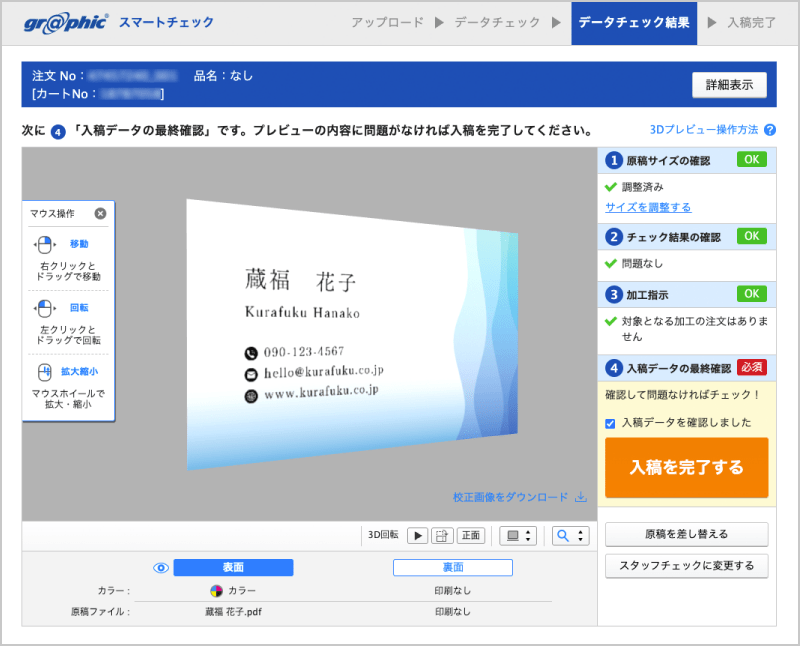Play the 3D rotation animation

tap(418, 535)
